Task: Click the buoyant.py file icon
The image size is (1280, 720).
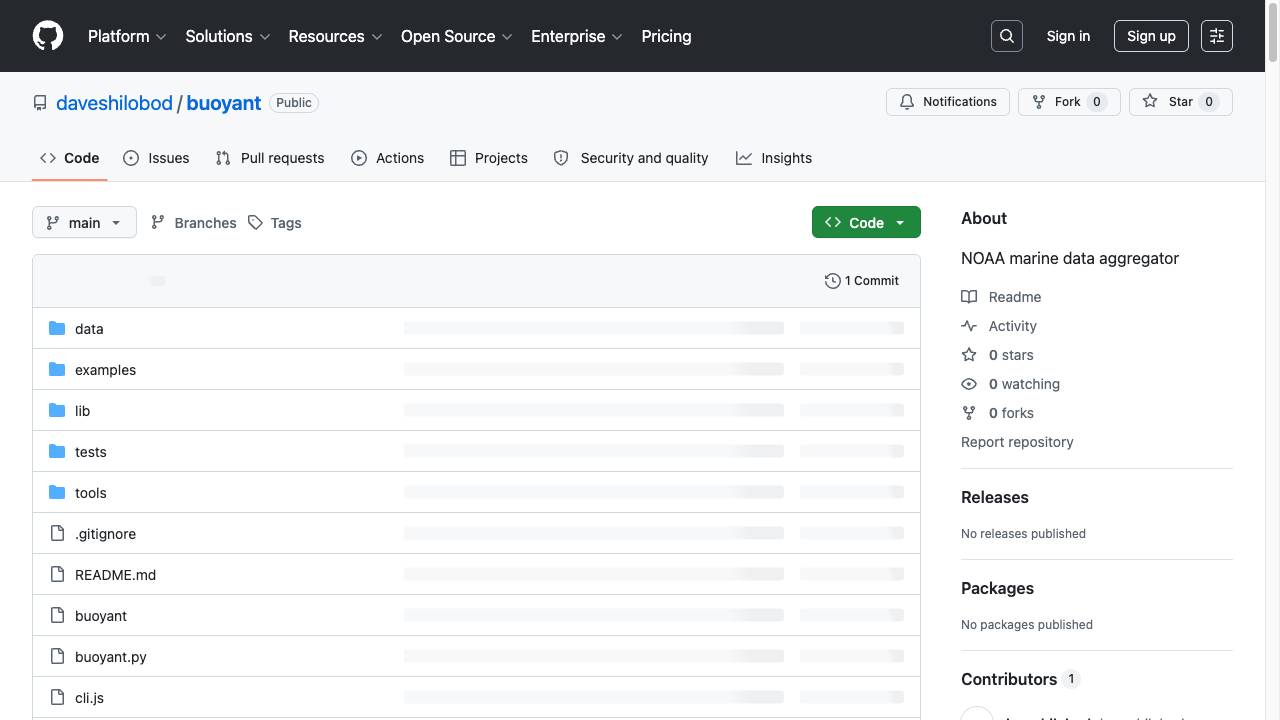Action: 57,656
